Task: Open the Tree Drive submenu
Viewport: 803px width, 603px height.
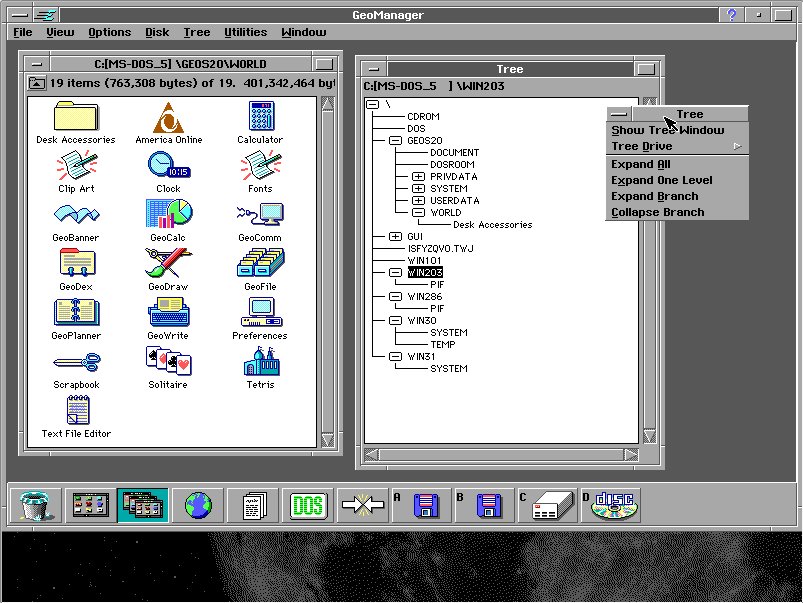Action: (x=677, y=146)
